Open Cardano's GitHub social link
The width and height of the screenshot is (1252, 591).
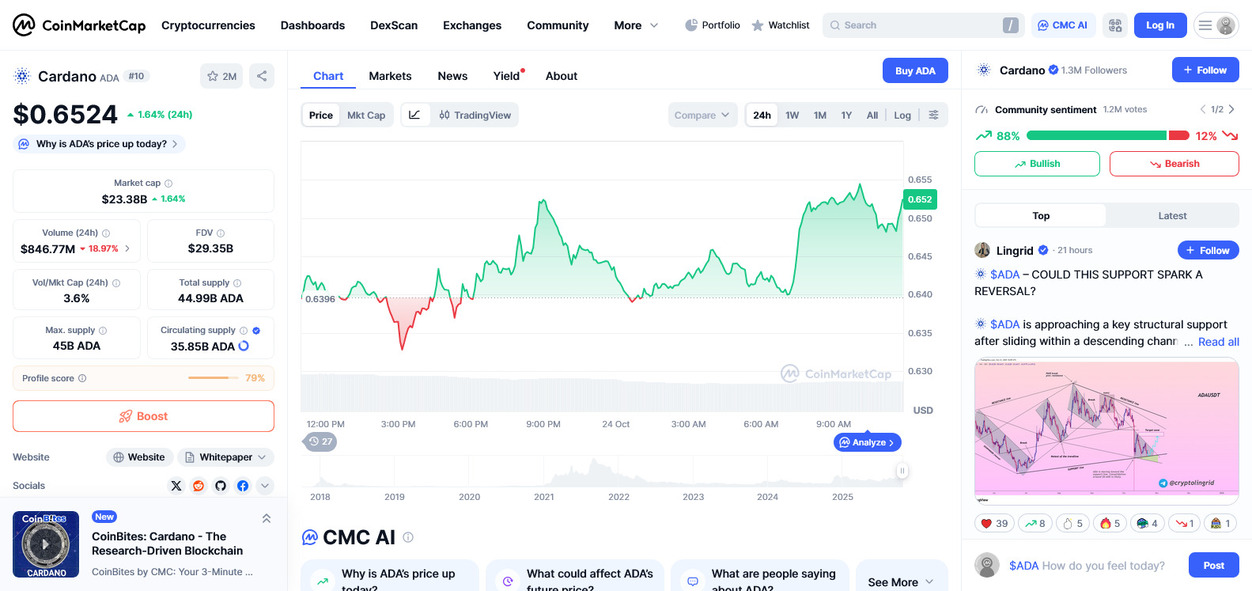221,486
